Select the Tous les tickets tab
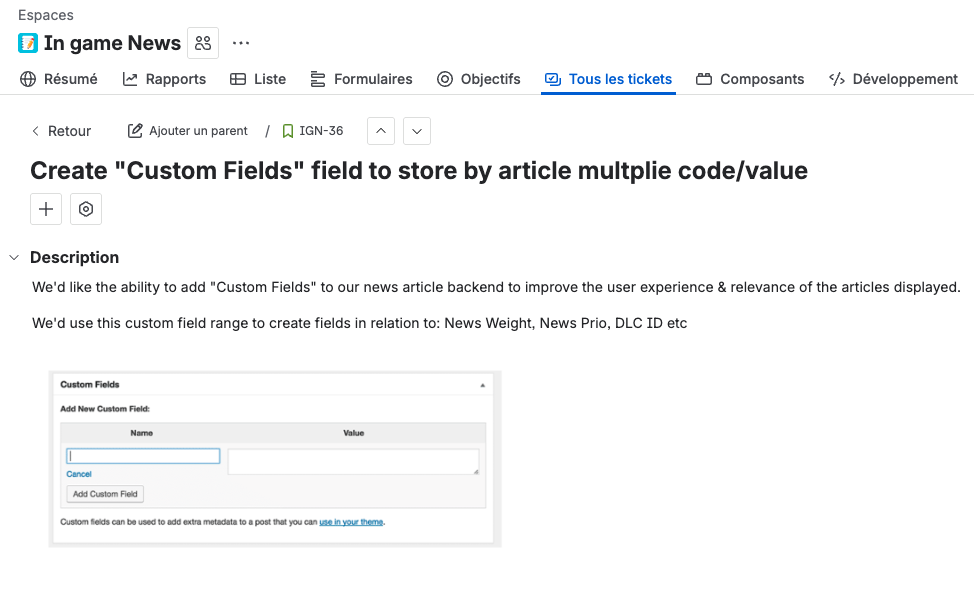The height and width of the screenshot is (597, 974). point(608,79)
